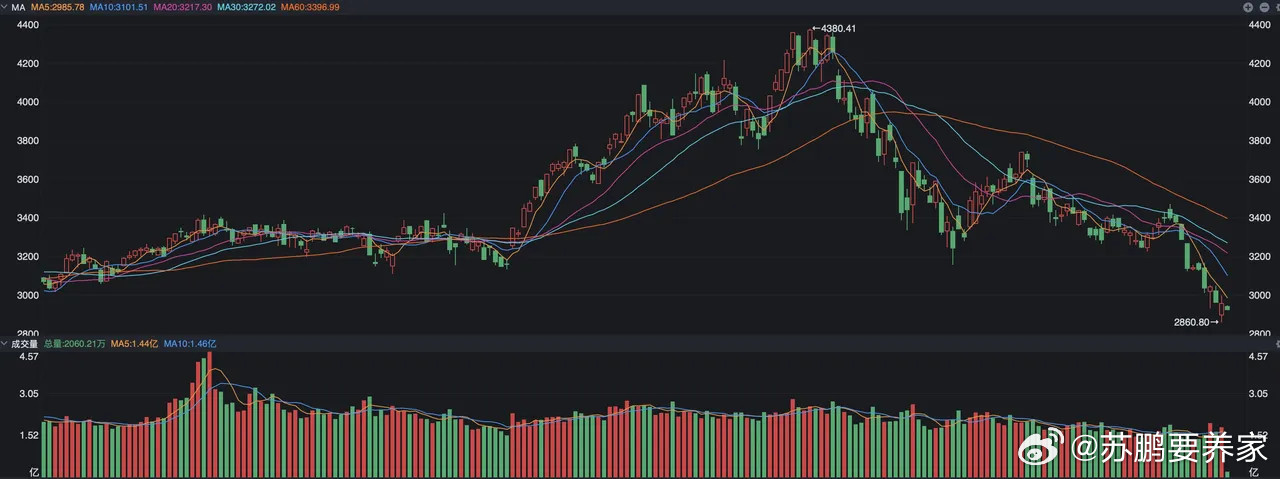Zoom out the chart with the minus icon
This screenshot has width=1280, height=479.
point(1262,7)
